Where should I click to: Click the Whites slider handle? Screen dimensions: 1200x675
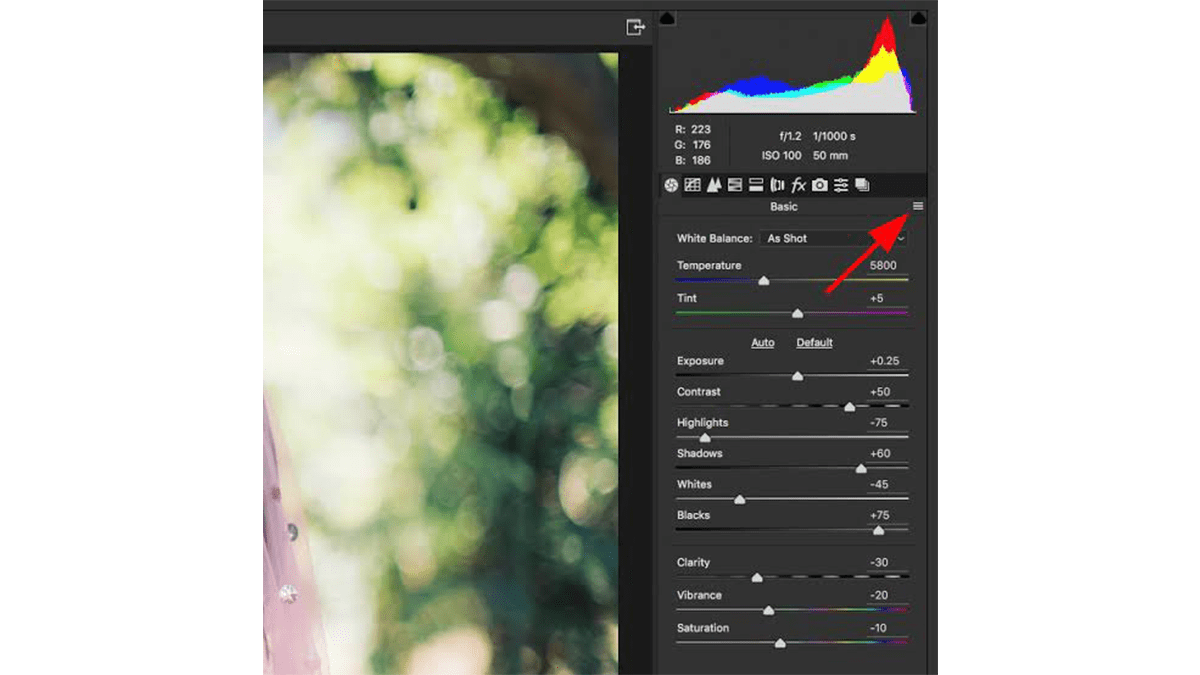coord(740,499)
